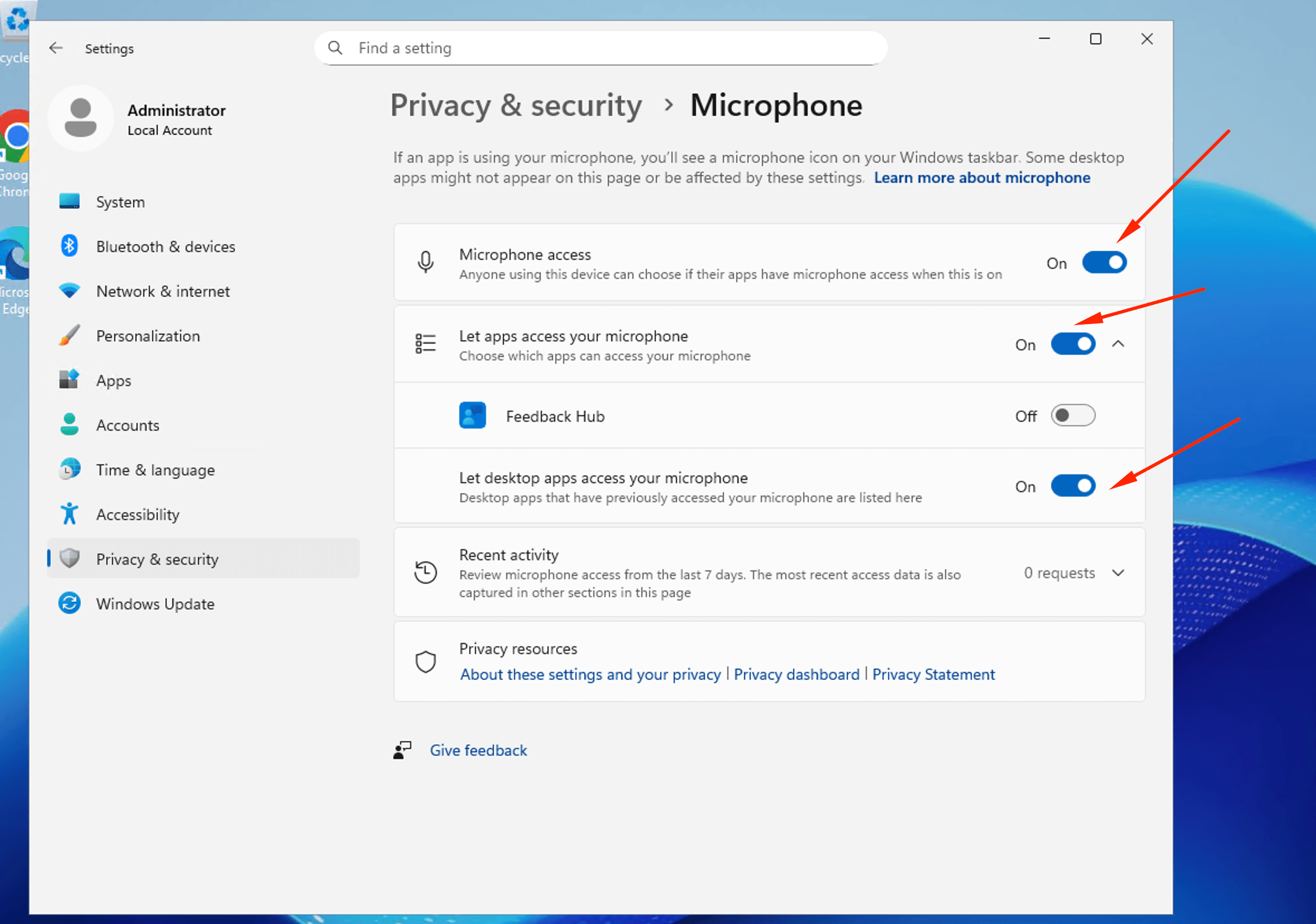Open Windows Update settings
Image resolution: width=1316 pixels, height=924 pixels.
203,603
